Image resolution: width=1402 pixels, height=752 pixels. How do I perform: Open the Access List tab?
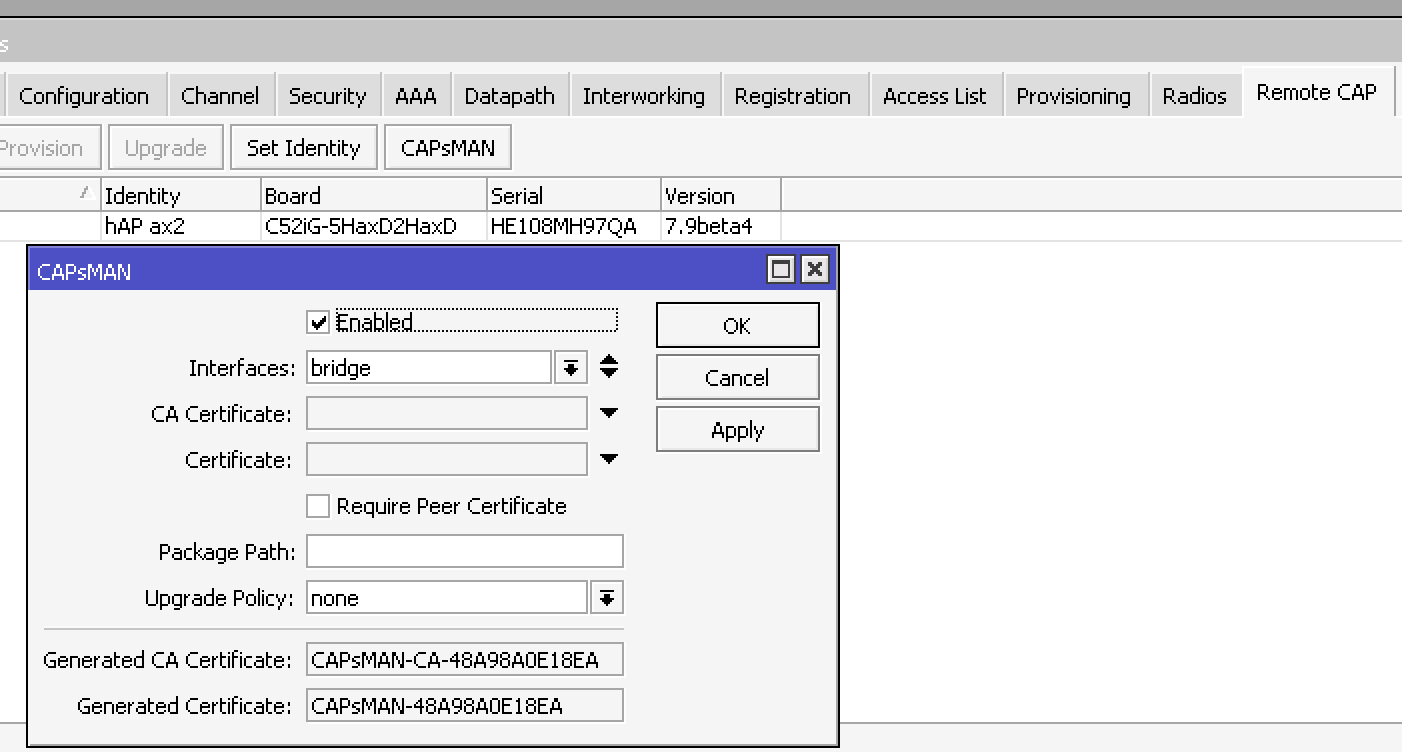click(935, 96)
